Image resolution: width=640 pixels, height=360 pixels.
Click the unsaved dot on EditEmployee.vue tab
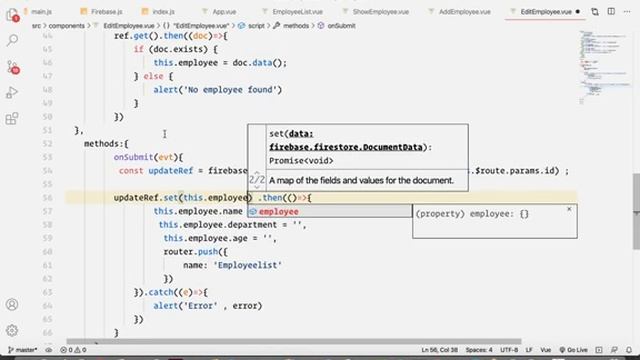point(578,12)
